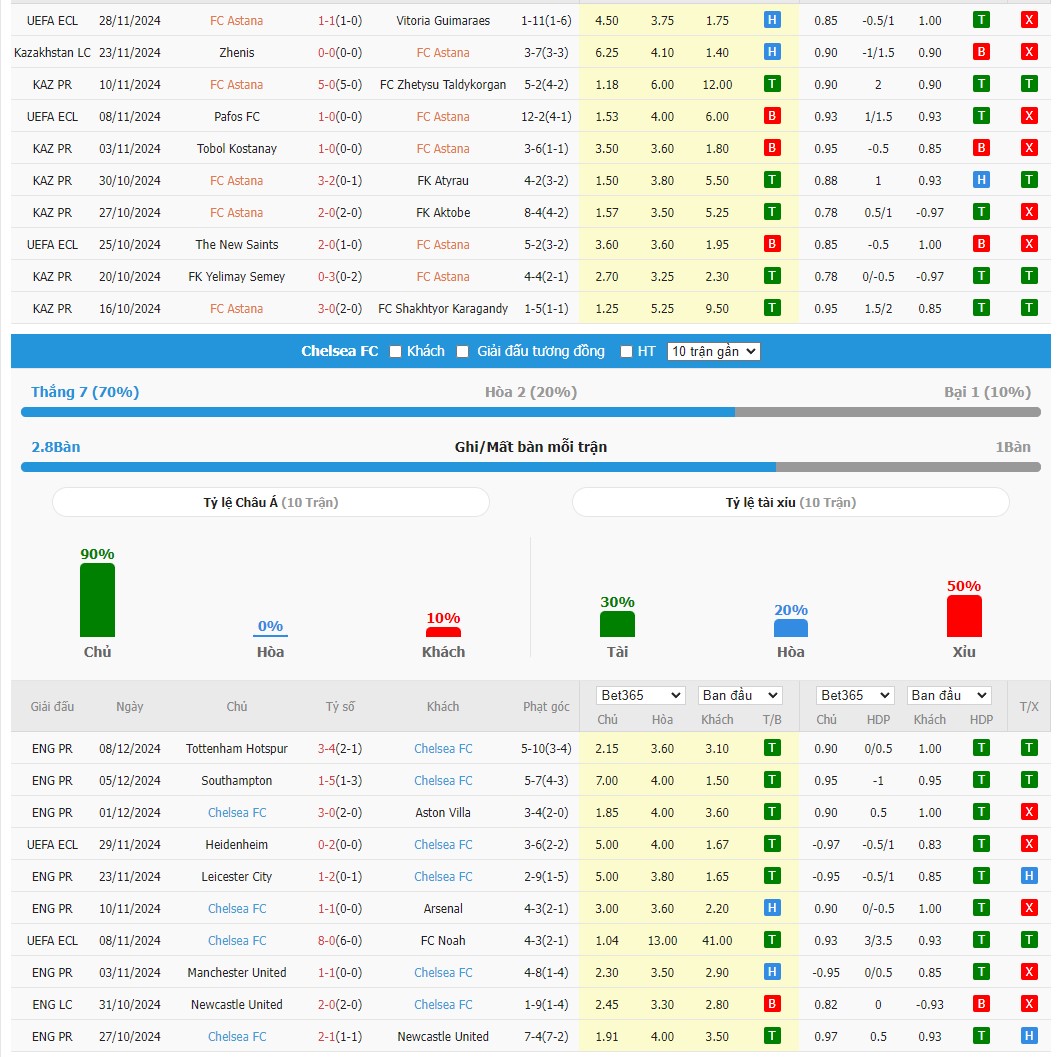Click the green T over/under badge in the FC Zhetysu Taldykorgan row
1061x1057 pixels.
point(1029,84)
